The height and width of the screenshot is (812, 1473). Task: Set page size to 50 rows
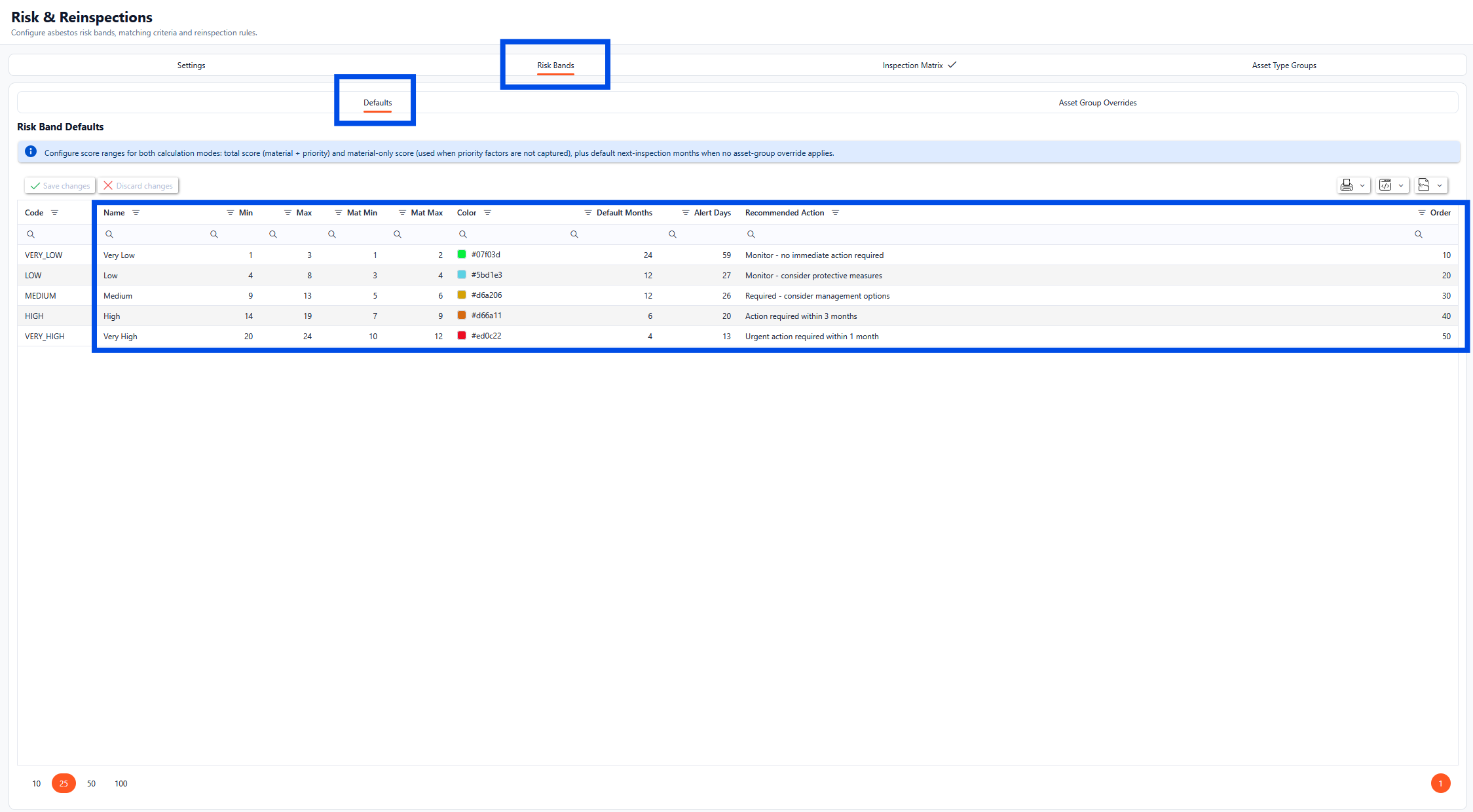coord(91,783)
